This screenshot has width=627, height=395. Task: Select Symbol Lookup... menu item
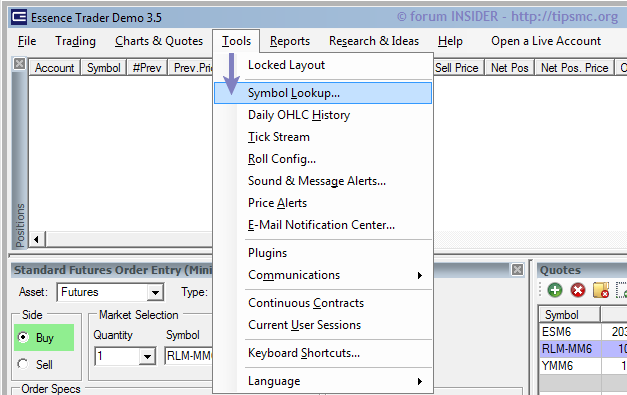tap(323, 93)
